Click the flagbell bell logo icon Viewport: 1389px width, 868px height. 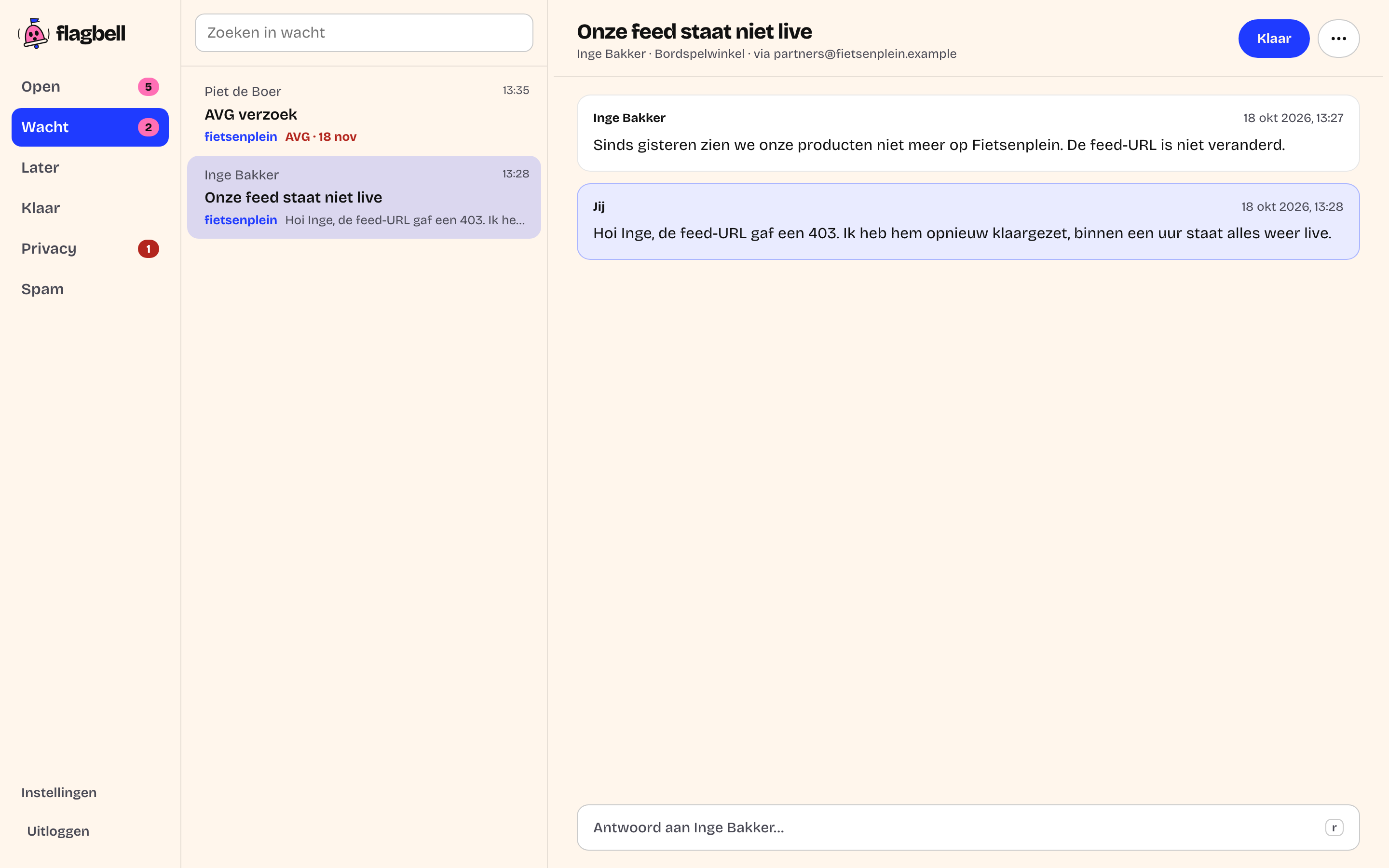point(34,33)
